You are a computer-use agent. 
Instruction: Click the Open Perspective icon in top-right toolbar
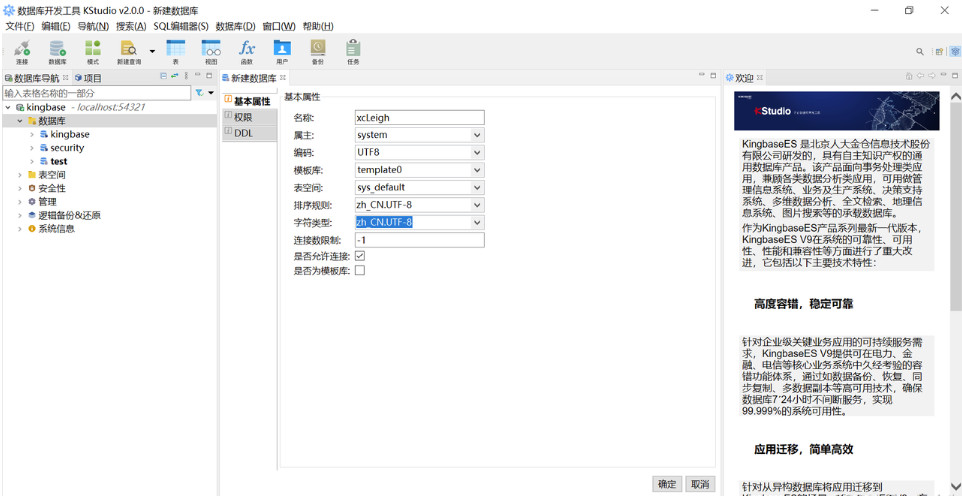[939, 52]
